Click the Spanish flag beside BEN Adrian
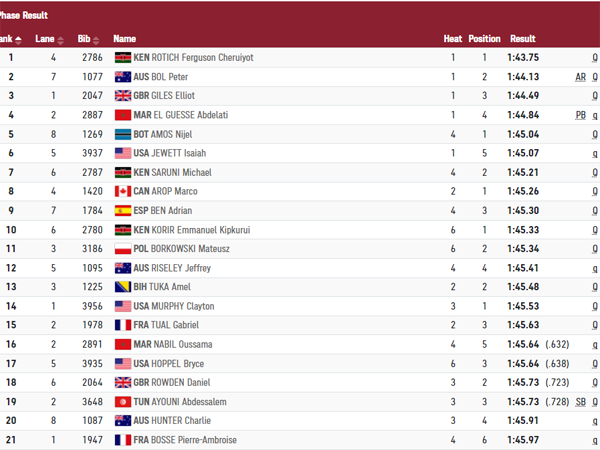600x450 pixels. tap(124, 211)
